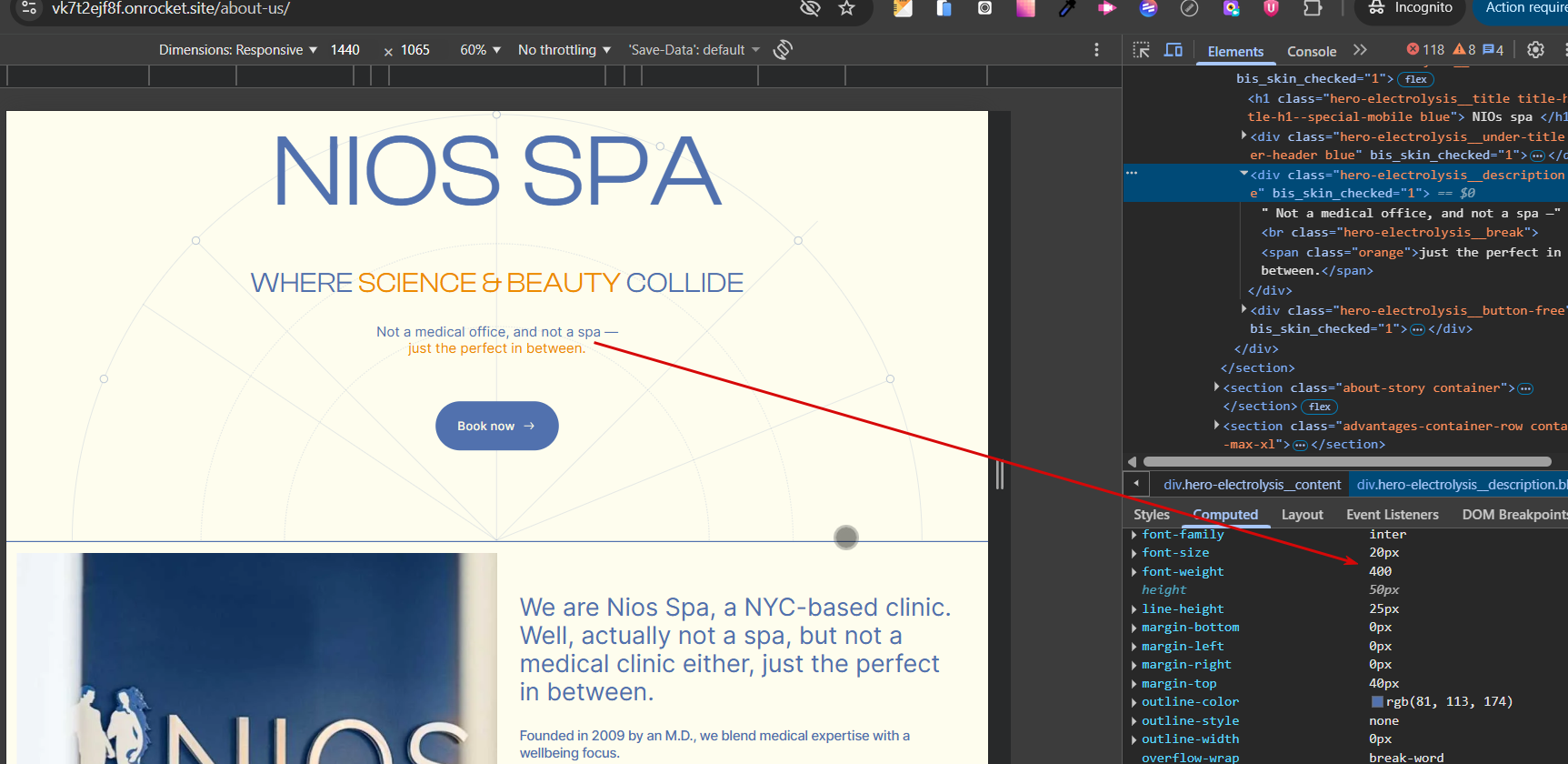Screen dimensions: 1568x764
Task: Expand the advantages-container-row section node
Action: click(x=1216, y=425)
